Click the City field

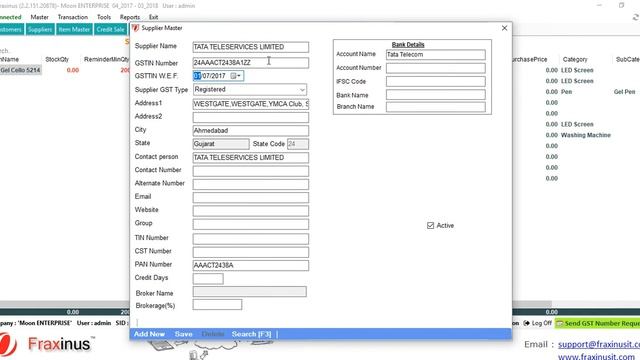(x=251, y=131)
